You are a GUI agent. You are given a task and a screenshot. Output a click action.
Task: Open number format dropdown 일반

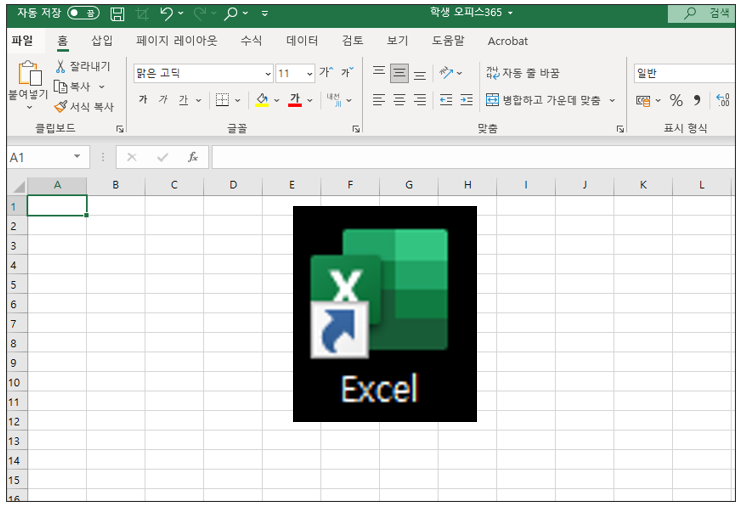click(x=684, y=73)
